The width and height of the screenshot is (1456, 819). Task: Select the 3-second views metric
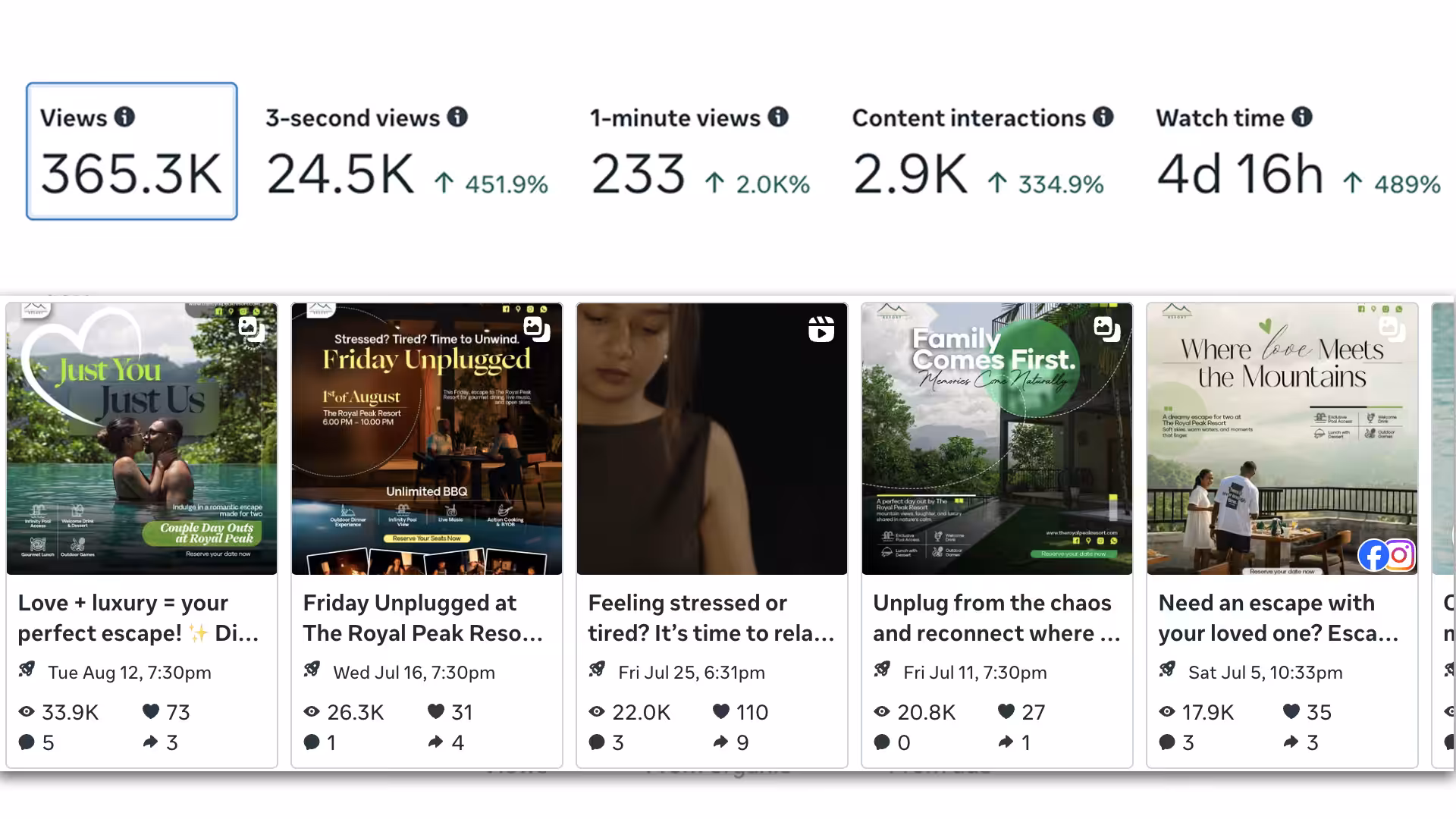coord(406,151)
